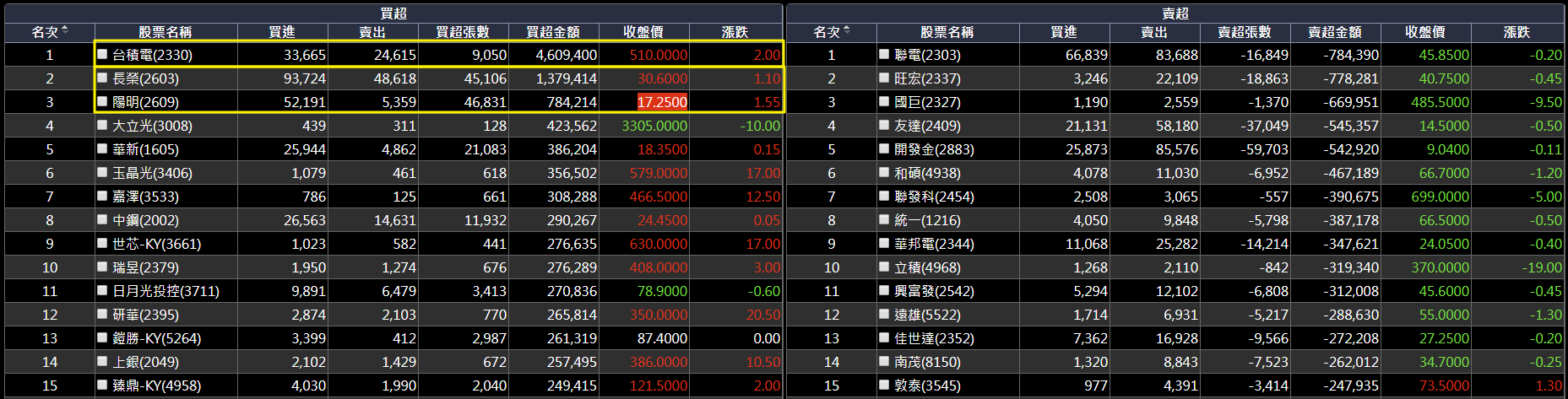The image size is (1568, 399).
Task: Tick the checkbox for 陽明(2609)
Action: (102, 101)
